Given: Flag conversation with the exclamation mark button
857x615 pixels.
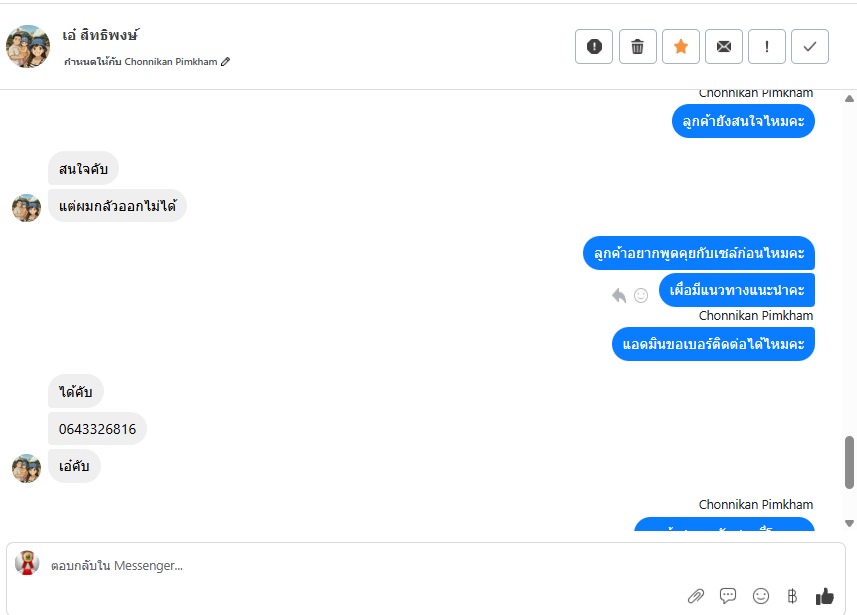Looking at the screenshot, I should [767, 46].
